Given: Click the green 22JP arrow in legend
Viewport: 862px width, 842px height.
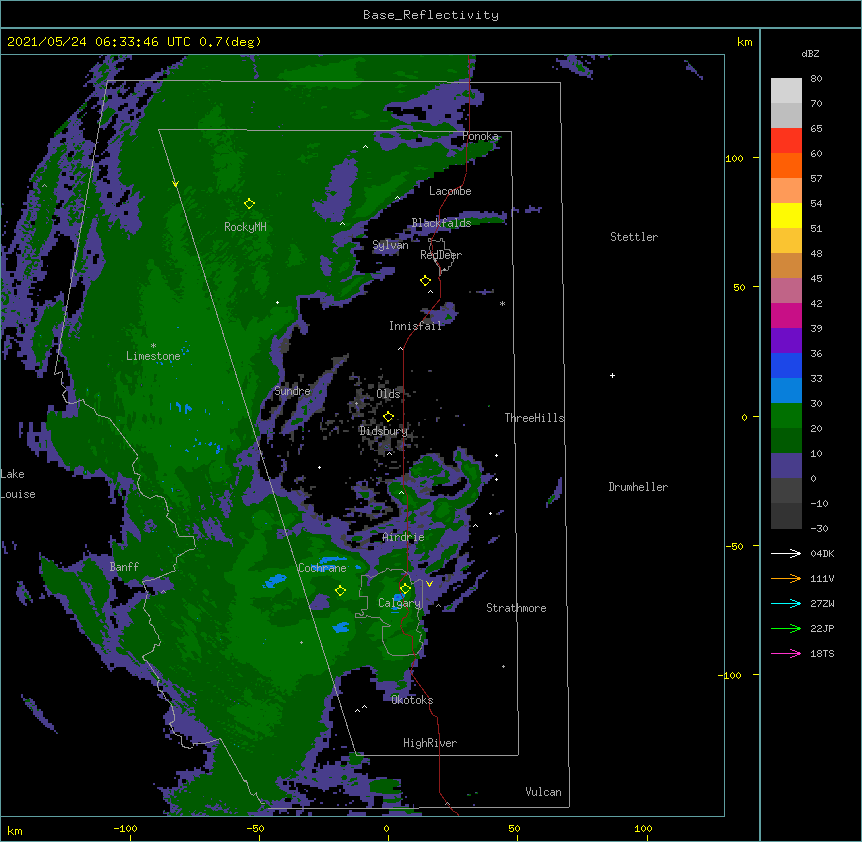Looking at the screenshot, I should coord(786,628).
